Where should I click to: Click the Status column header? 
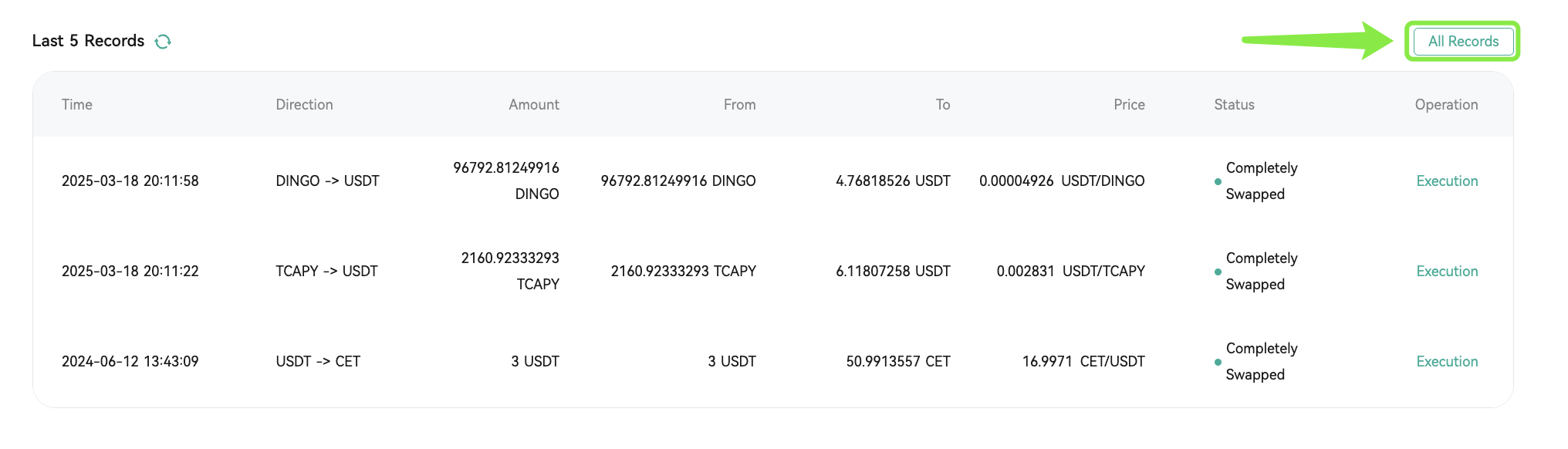1235,105
